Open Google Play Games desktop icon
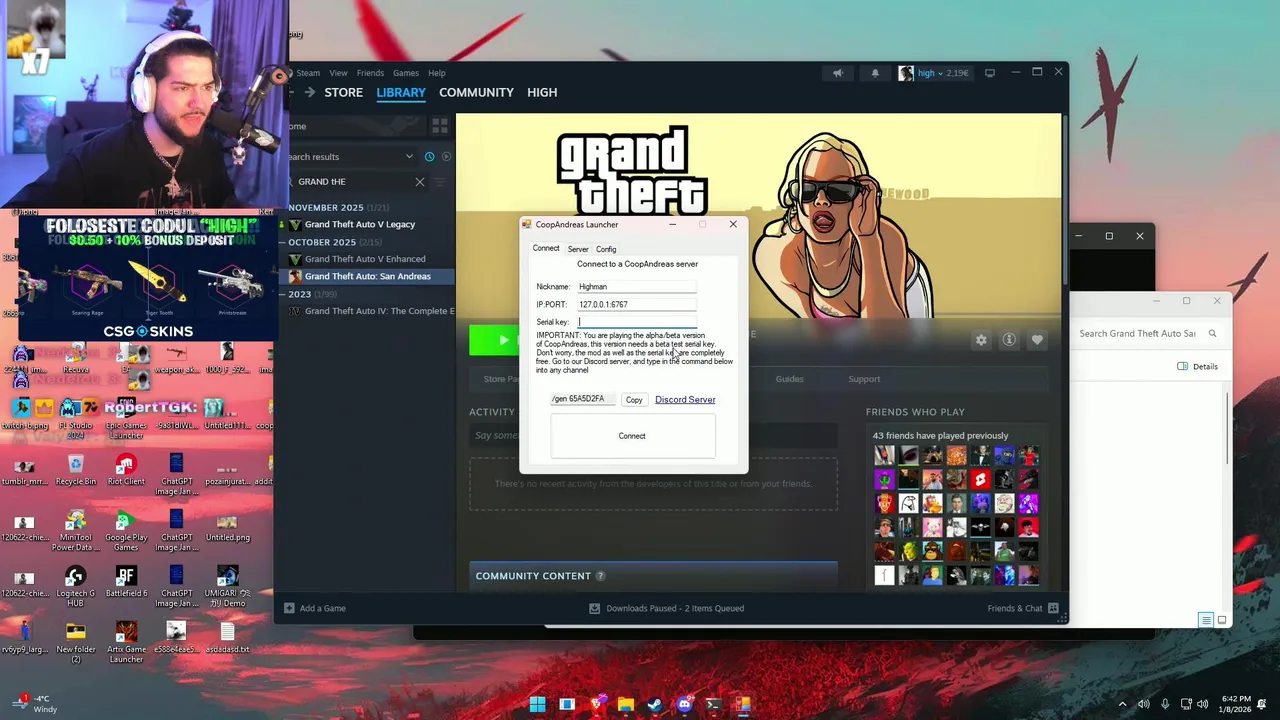Viewport: 1280px width, 720px height. click(x=126, y=531)
